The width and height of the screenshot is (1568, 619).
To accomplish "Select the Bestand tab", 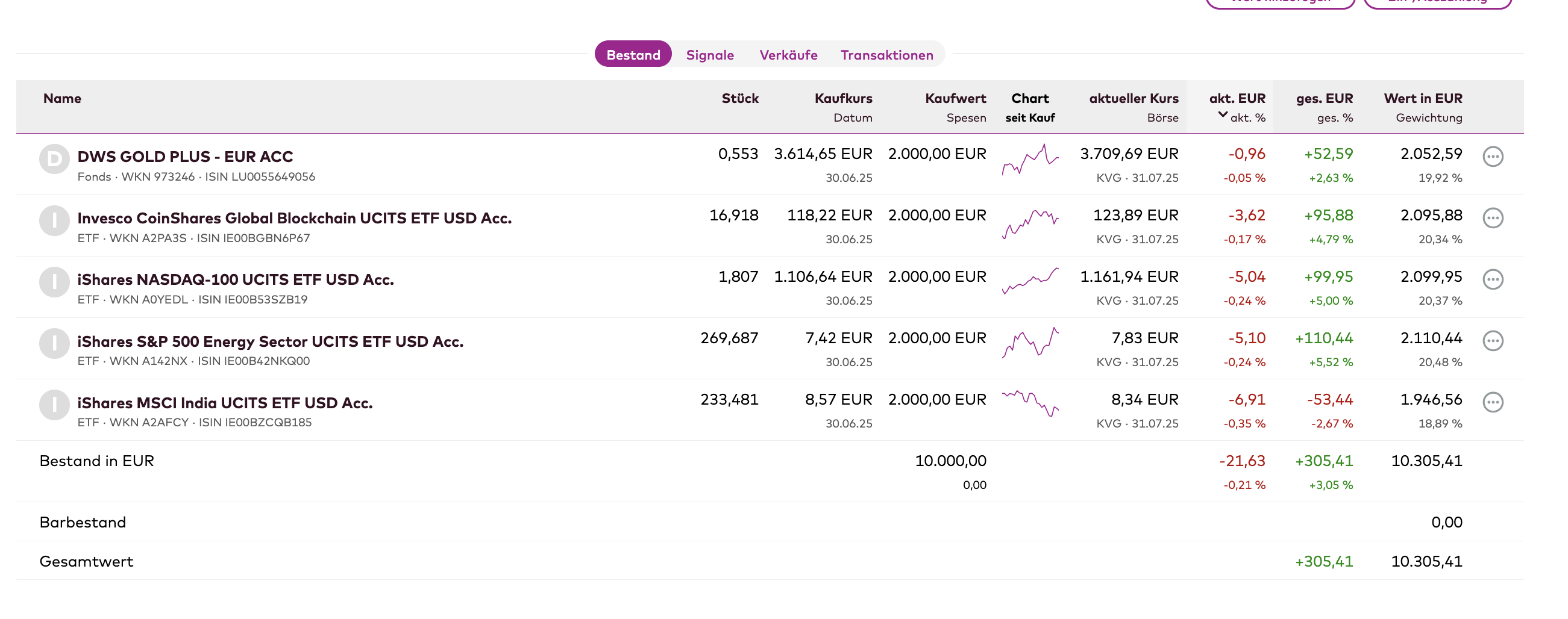I will (633, 55).
